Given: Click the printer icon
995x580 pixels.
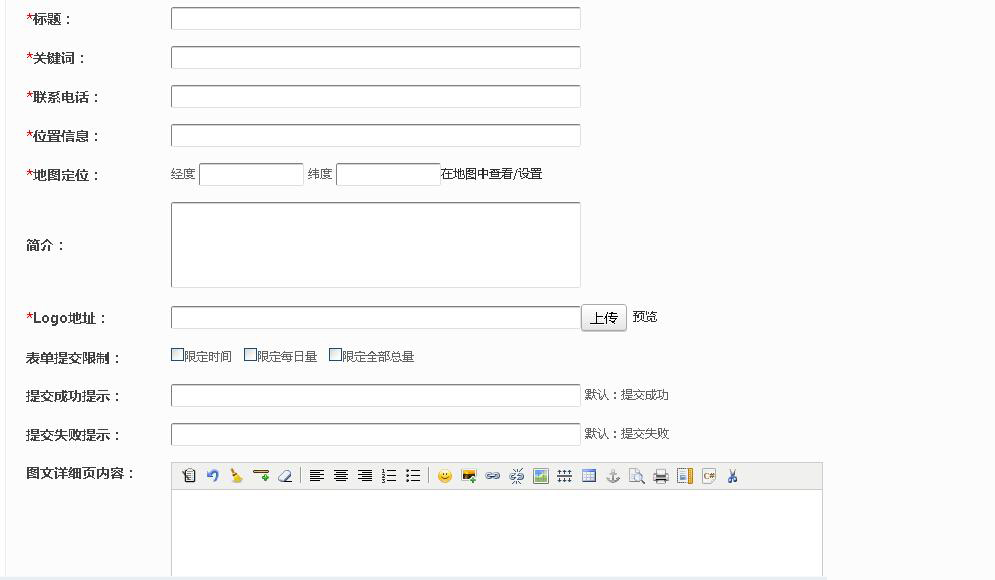Looking at the screenshot, I should point(661,476).
